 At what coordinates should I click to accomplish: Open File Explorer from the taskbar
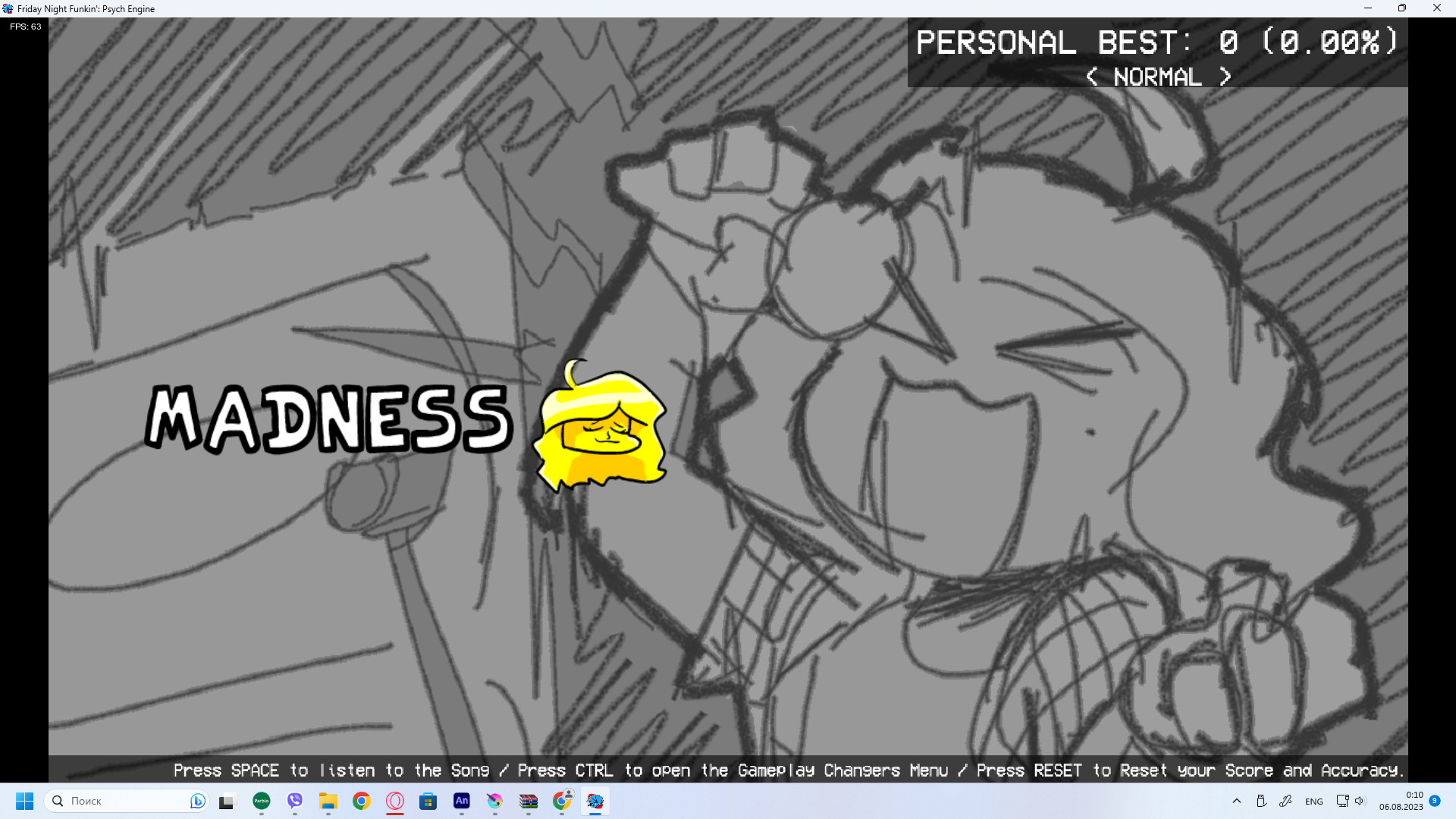[328, 801]
